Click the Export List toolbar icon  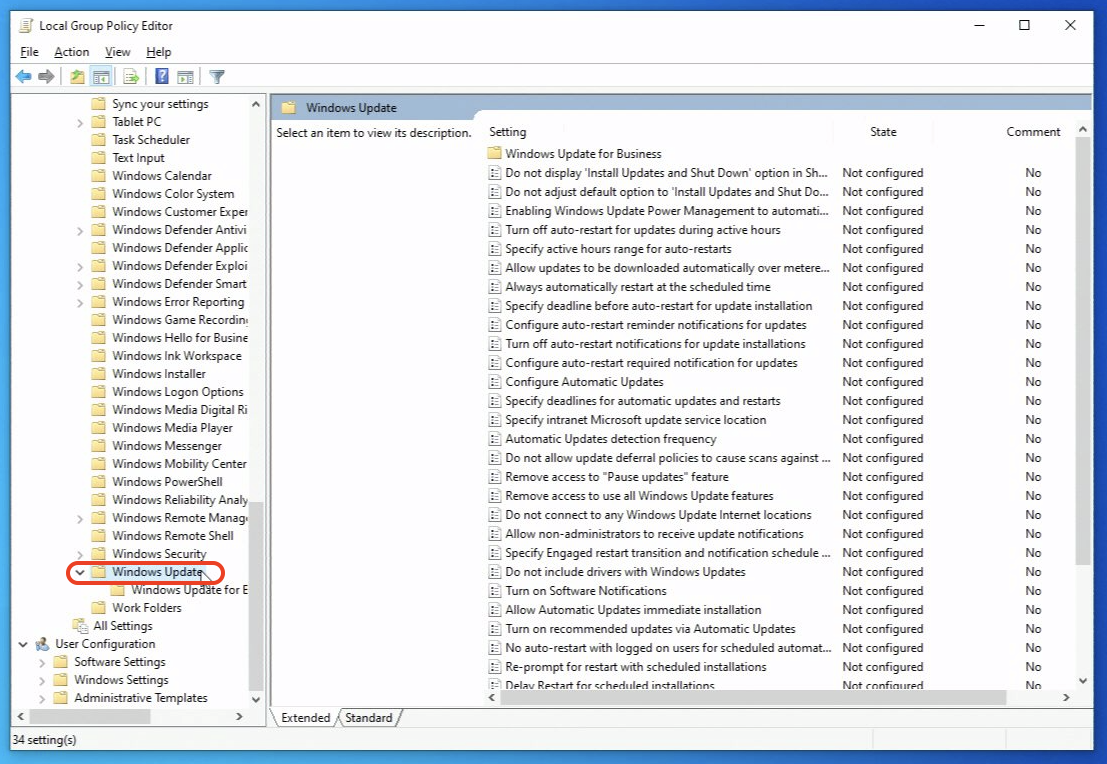131,76
